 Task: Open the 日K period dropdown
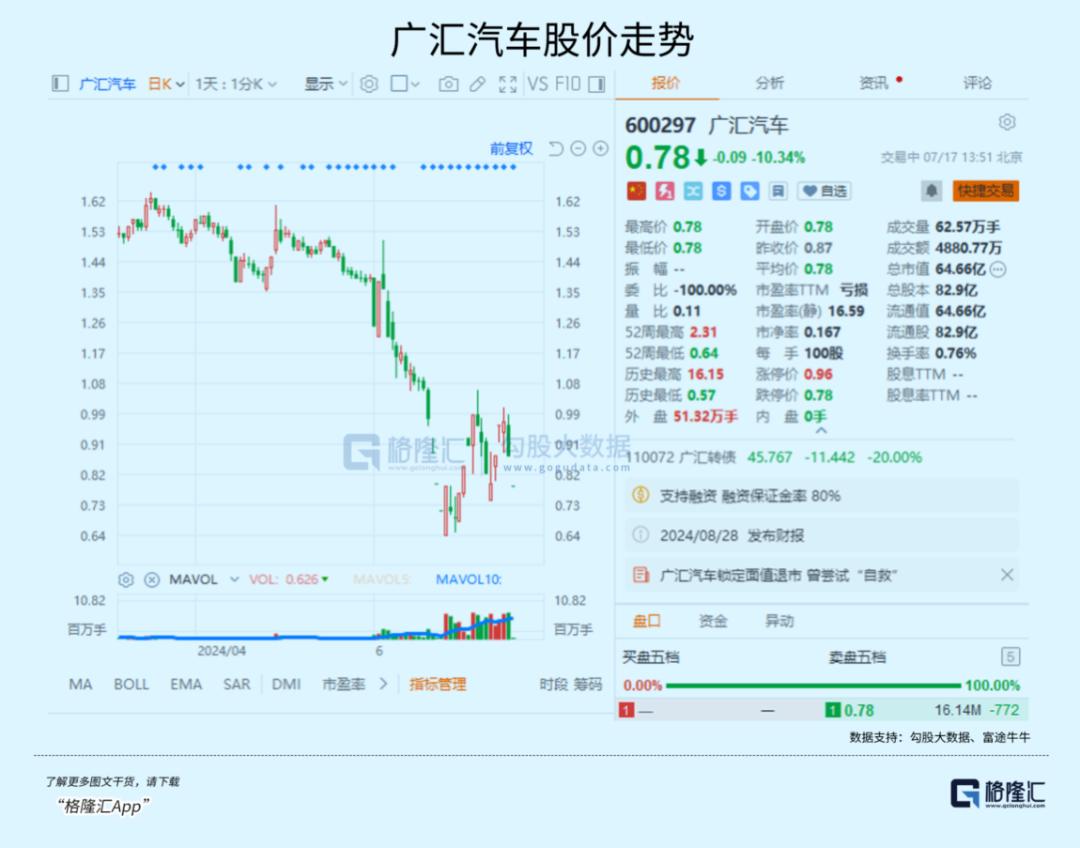click(162, 84)
